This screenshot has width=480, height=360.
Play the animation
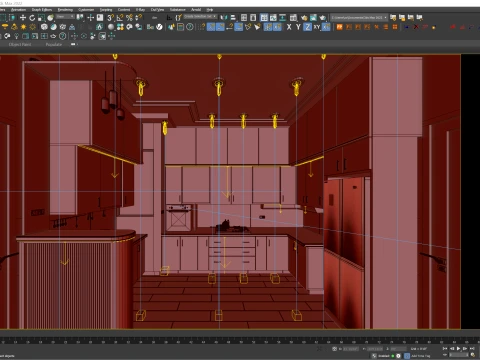pos(458,348)
